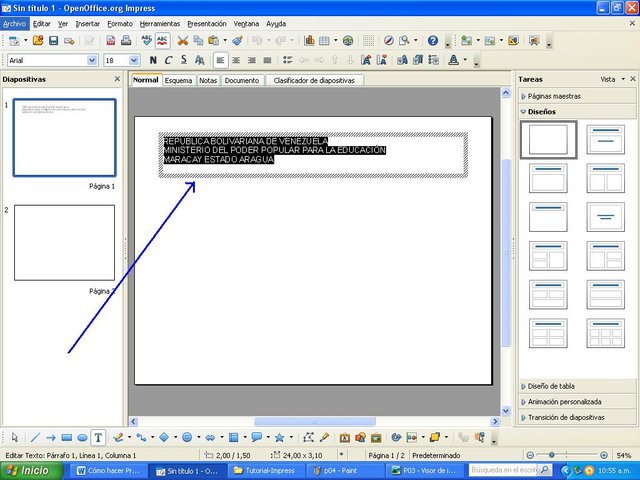Close the Diapositivas panel
Screen dimensions: 640x480
pyautogui.click(x=118, y=79)
